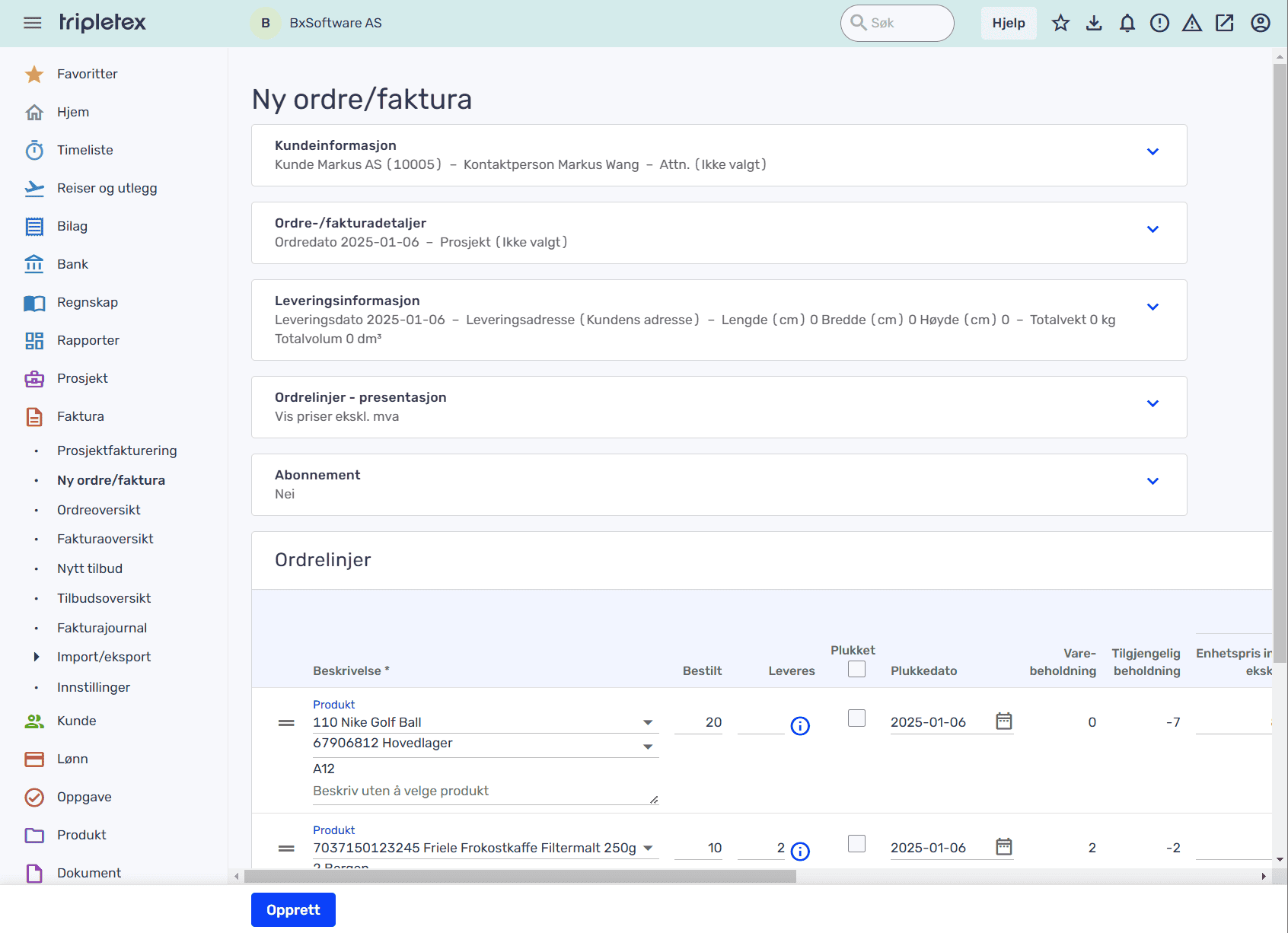The width and height of the screenshot is (1288, 933).
Task: Click the Opprett button
Action: tap(293, 909)
